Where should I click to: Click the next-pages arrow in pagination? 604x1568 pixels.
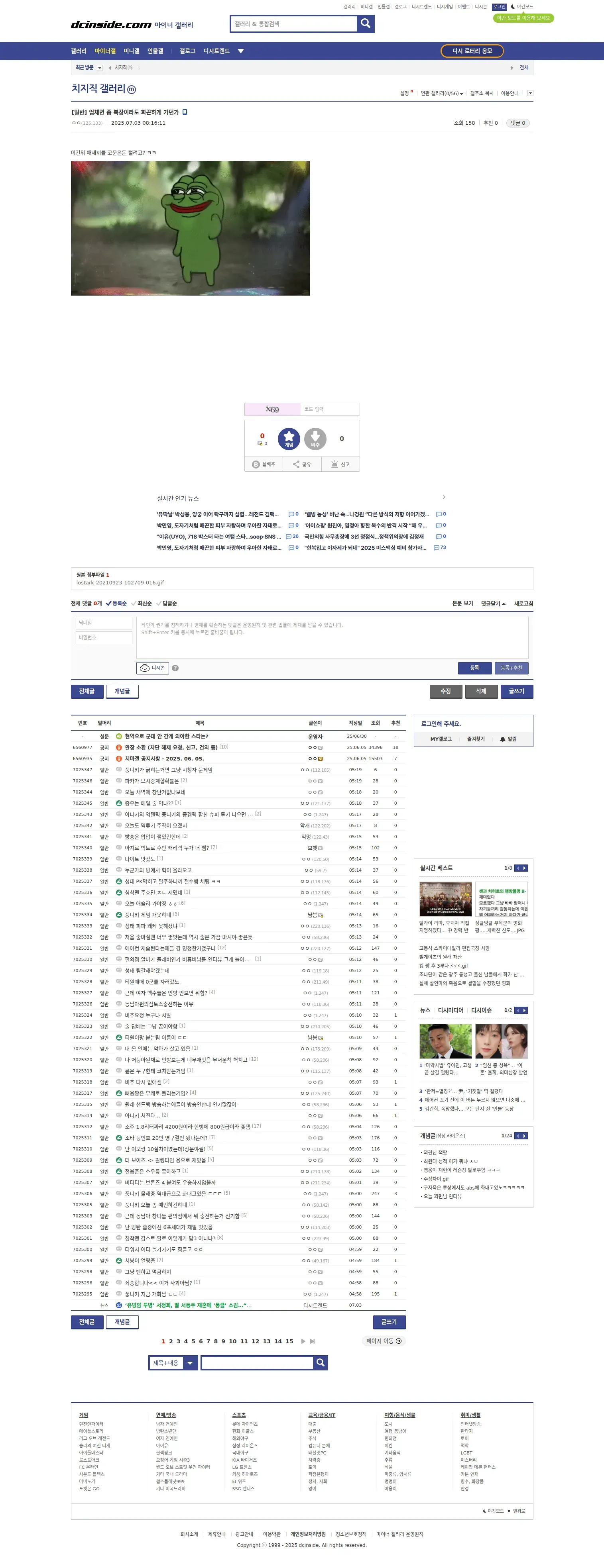coord(303,1341)
